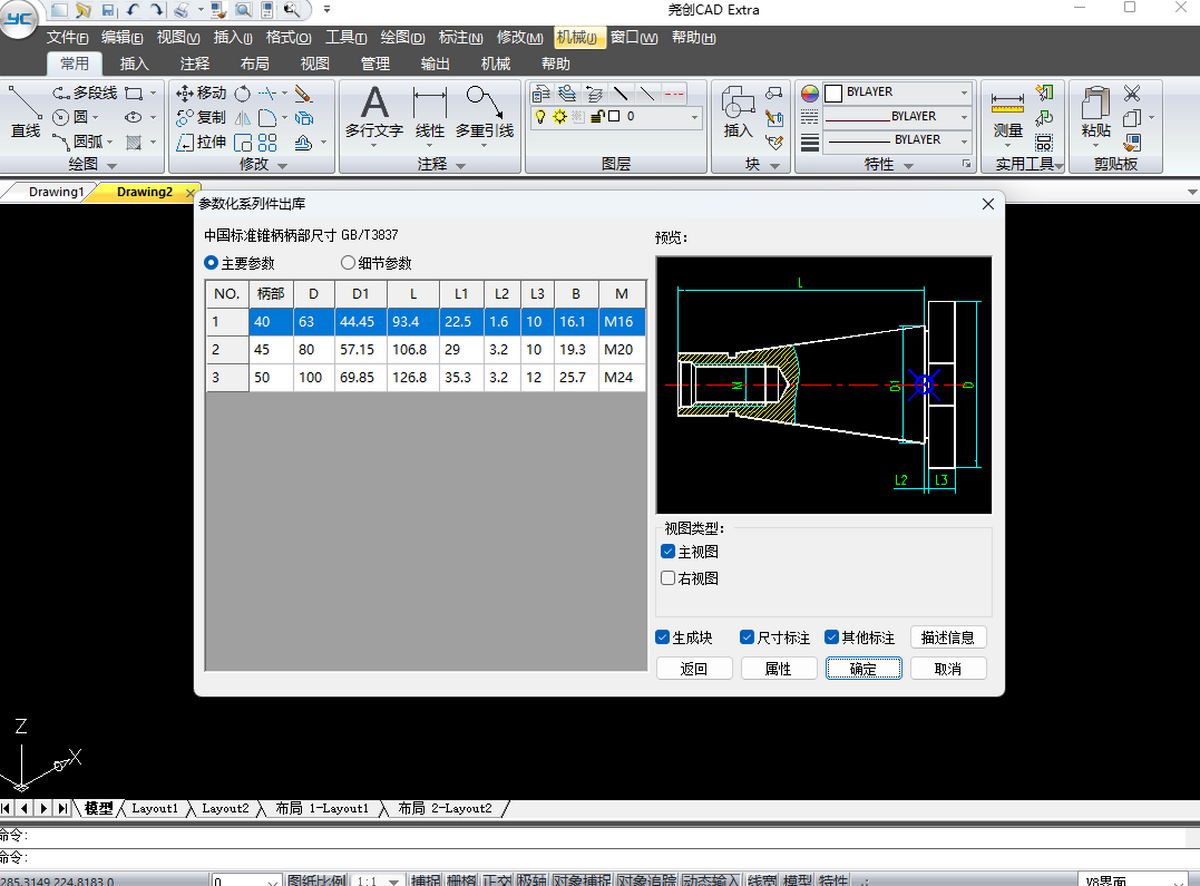This screenshot has height=886, width=1200.
Task: Click the 确定 button
Action: pos(863,668)
